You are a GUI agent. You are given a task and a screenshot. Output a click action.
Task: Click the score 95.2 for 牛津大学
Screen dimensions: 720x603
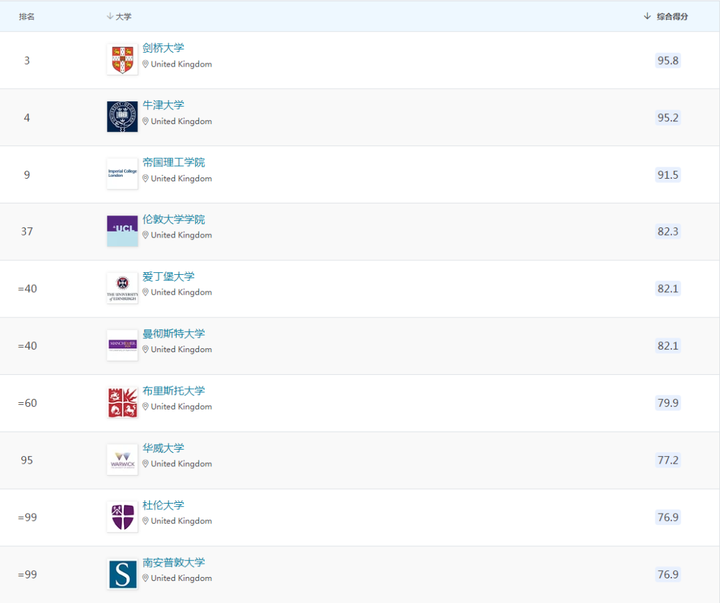668,118
